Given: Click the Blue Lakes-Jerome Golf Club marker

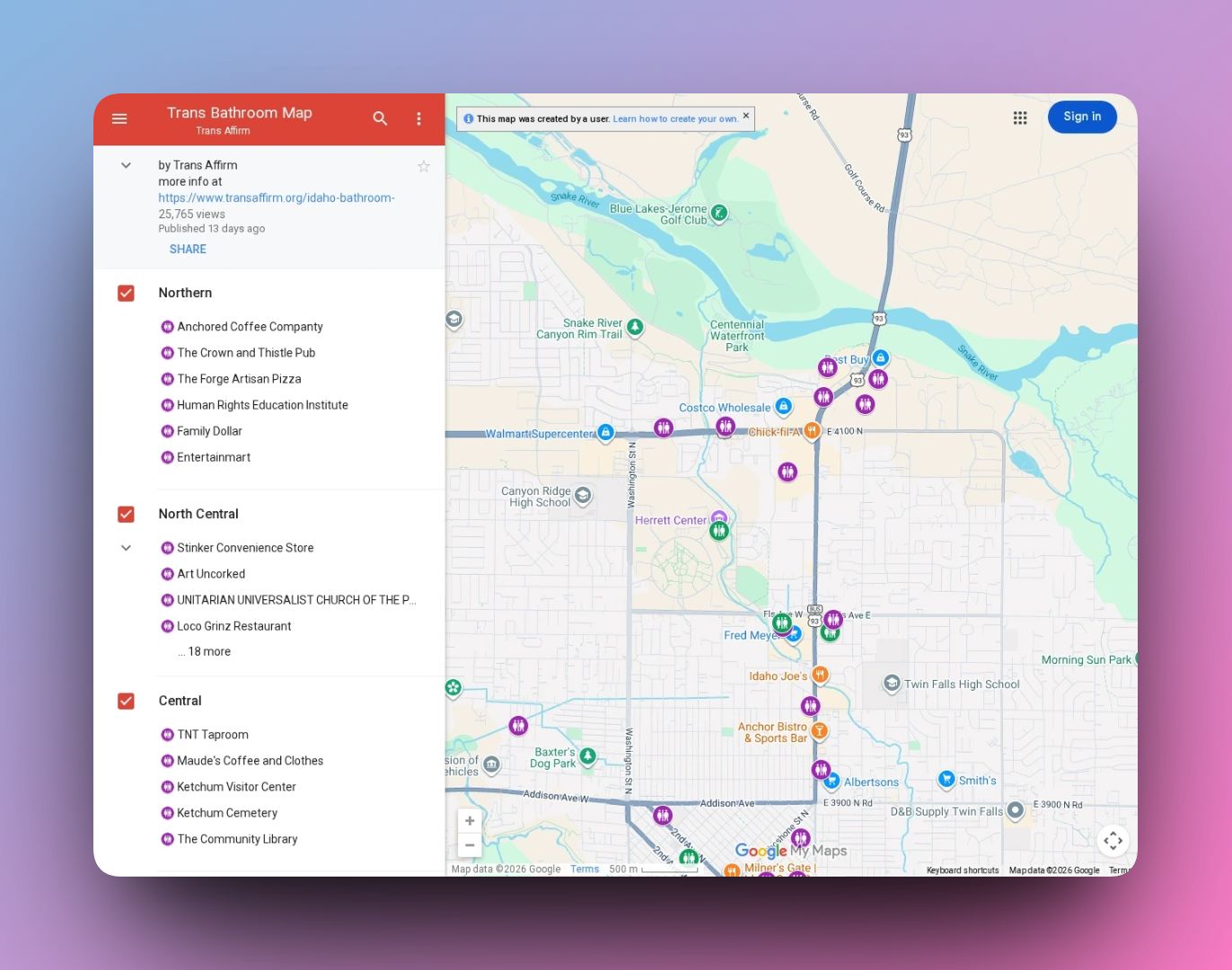Looking at the screenshot, I should pyautogui.click(x=719, y=213).
